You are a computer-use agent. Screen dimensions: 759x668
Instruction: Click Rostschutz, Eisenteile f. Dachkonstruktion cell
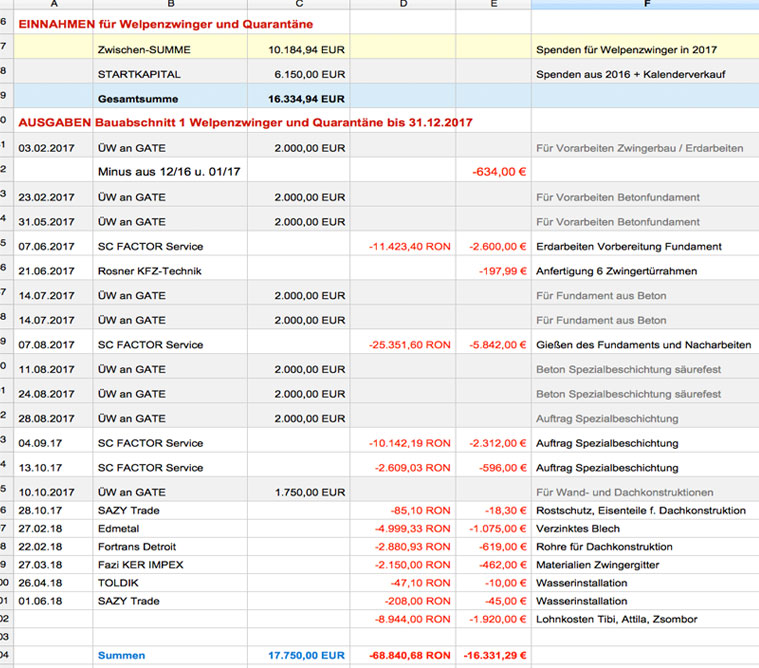[x=645, y=510]
